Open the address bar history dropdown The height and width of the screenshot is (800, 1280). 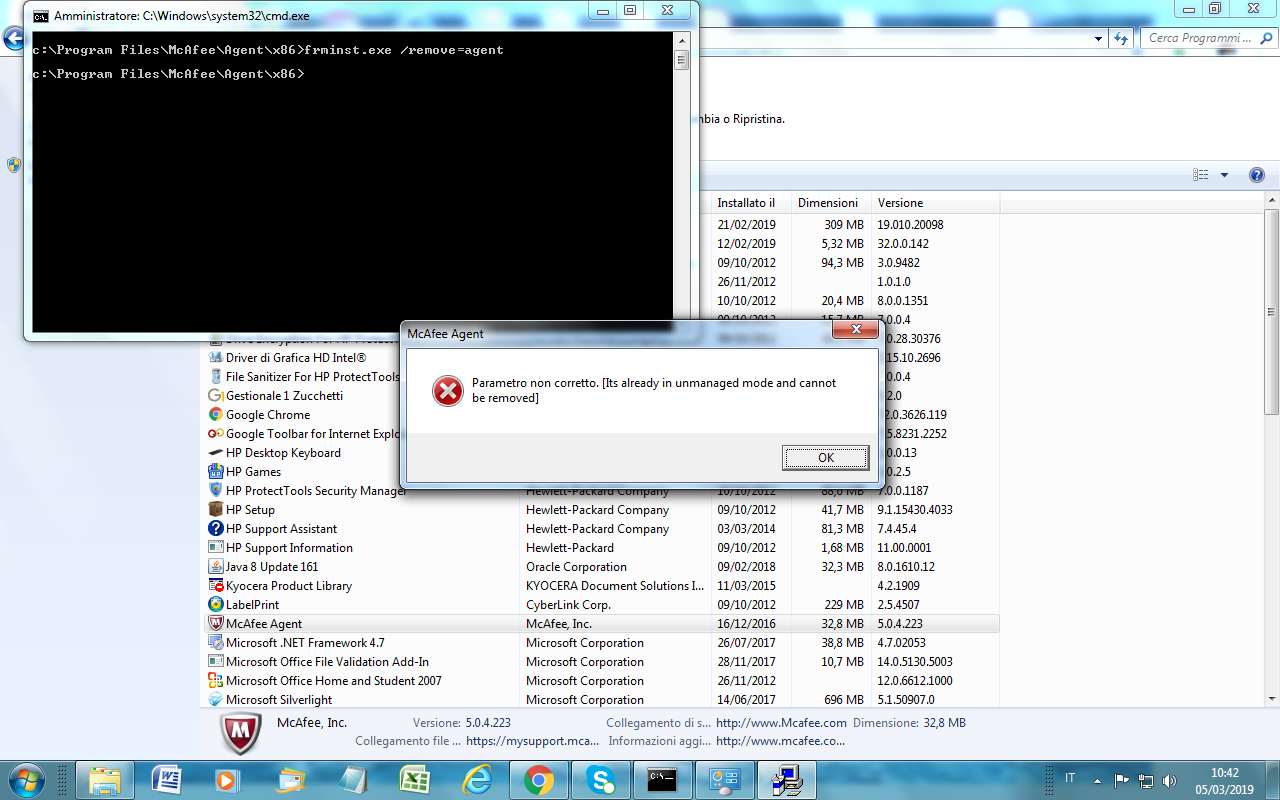1098,38
